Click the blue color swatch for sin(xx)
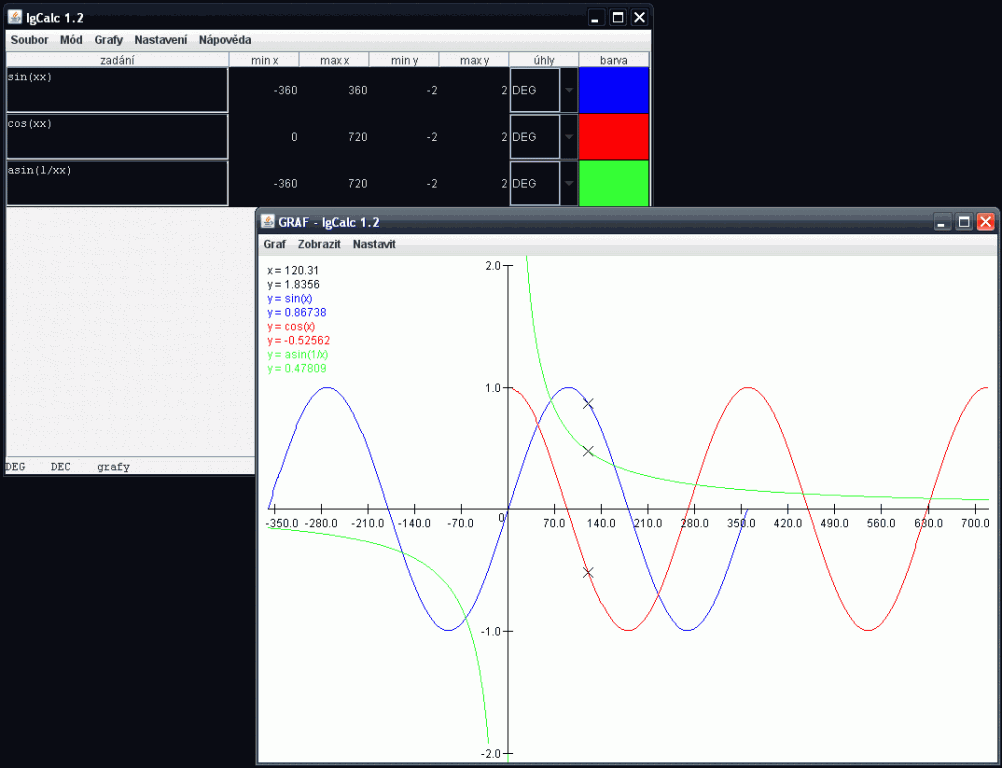The height and width of the screenshot is (768, 1002). [614, 90]
